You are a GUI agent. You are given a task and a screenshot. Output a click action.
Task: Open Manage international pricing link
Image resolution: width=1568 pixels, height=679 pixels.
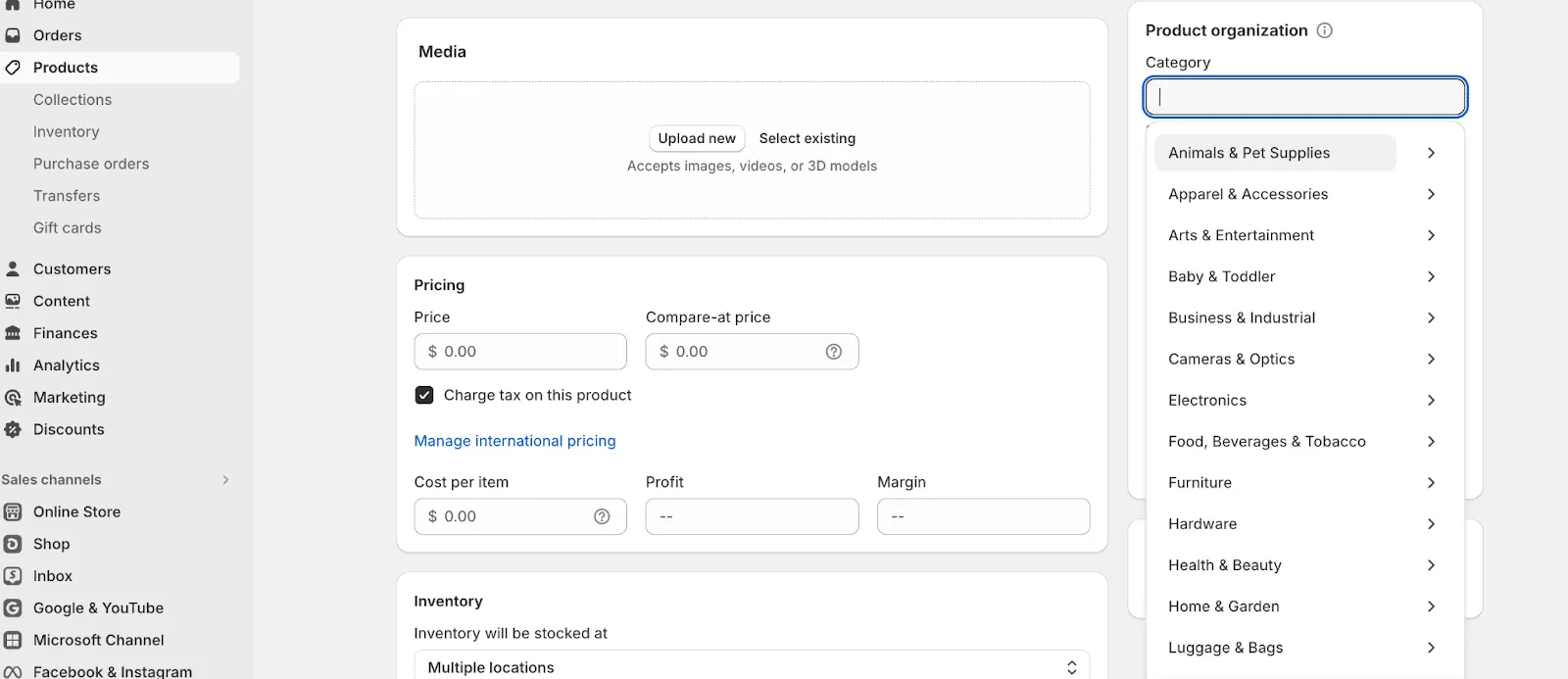click(x=515, y=441)
